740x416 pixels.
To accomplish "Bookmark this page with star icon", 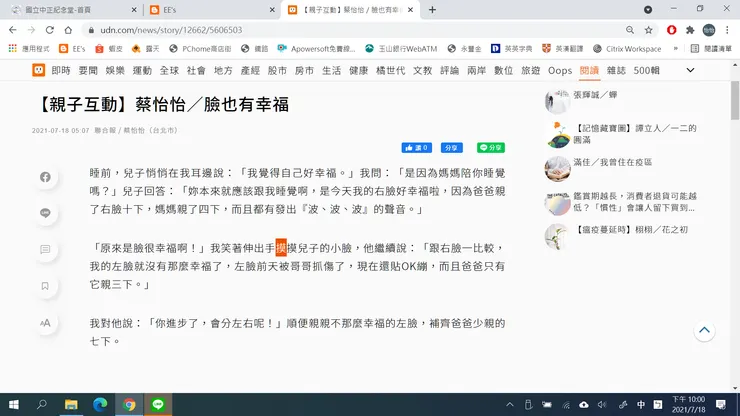I will pyautogui.click(x=648, y=30).
